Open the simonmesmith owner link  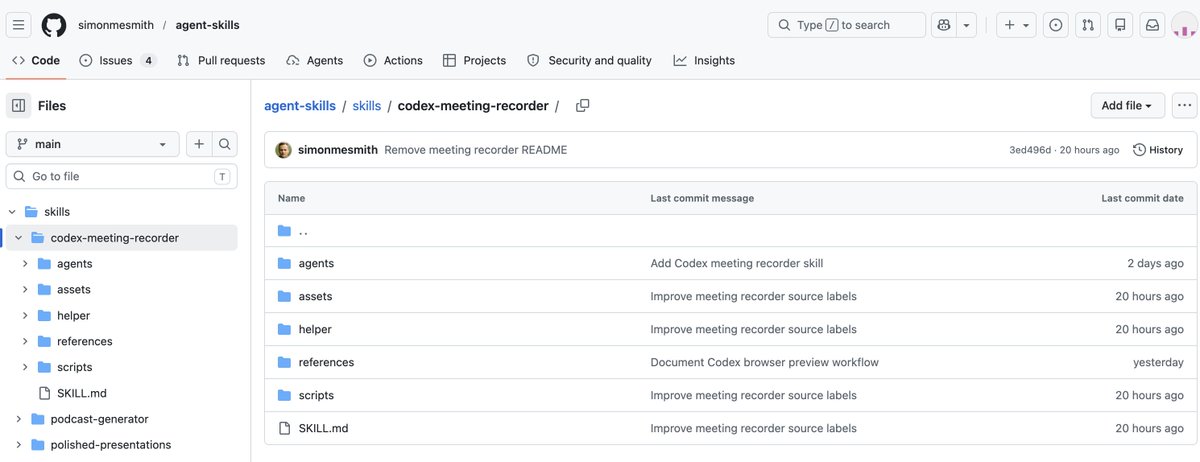116,25
